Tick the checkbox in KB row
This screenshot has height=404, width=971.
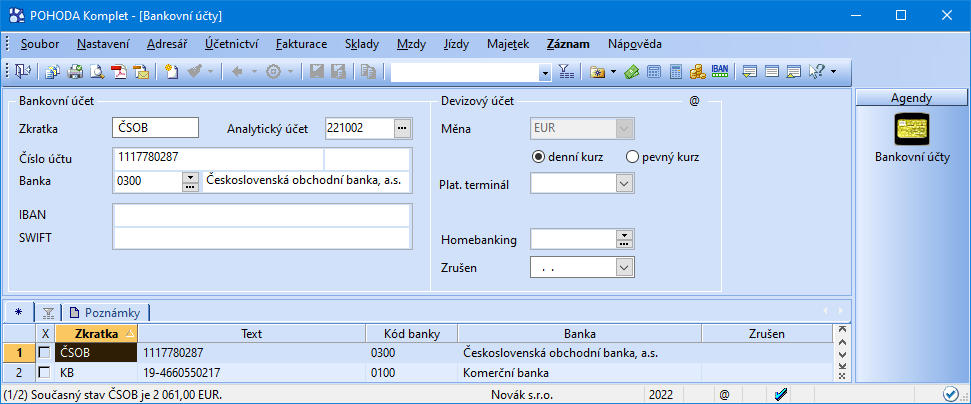coord(44,373)
